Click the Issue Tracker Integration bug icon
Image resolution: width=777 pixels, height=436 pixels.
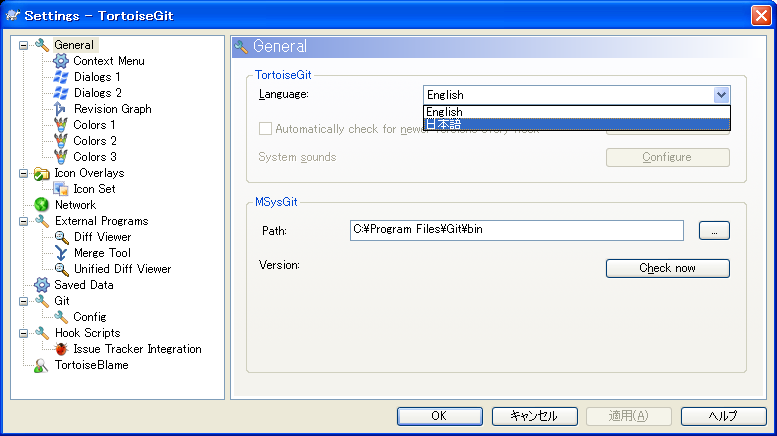click(61, 349)
